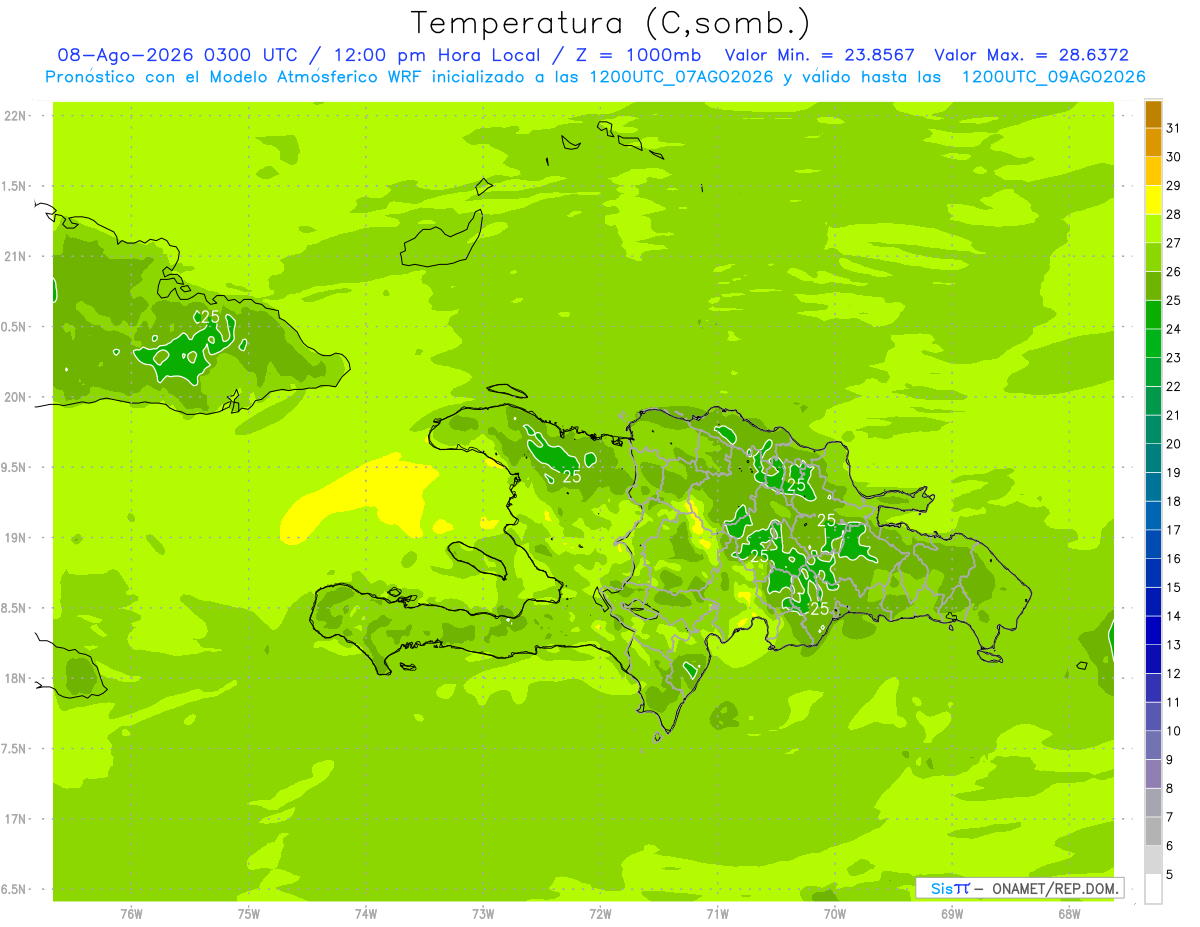Click the colorbar swatch between 30 and 31
Viewport: 1200px width, 927px height.
tap(1153, 143)
